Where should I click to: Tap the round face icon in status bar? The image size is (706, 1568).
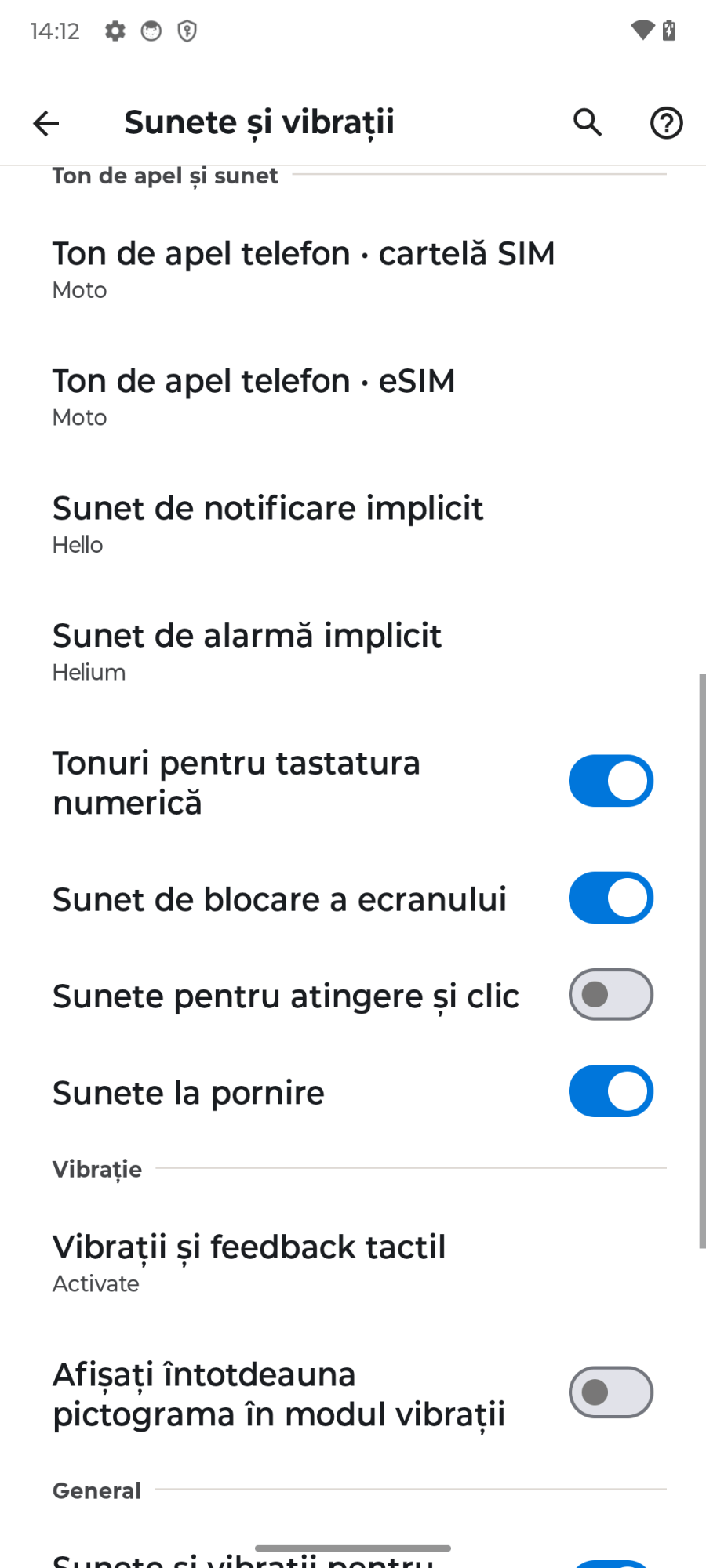pos(151,31)
